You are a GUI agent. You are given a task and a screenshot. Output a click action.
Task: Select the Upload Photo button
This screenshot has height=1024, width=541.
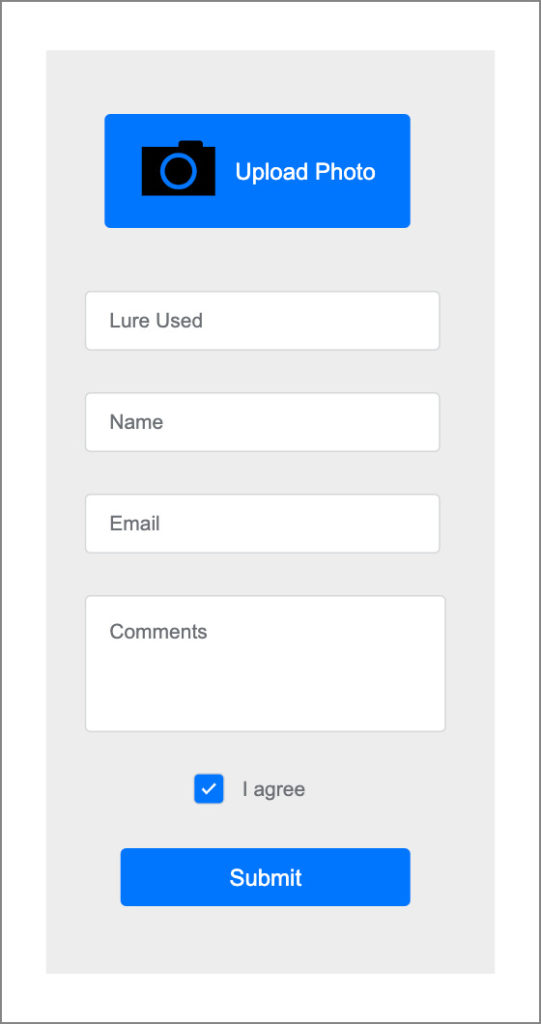coord(257,171)
